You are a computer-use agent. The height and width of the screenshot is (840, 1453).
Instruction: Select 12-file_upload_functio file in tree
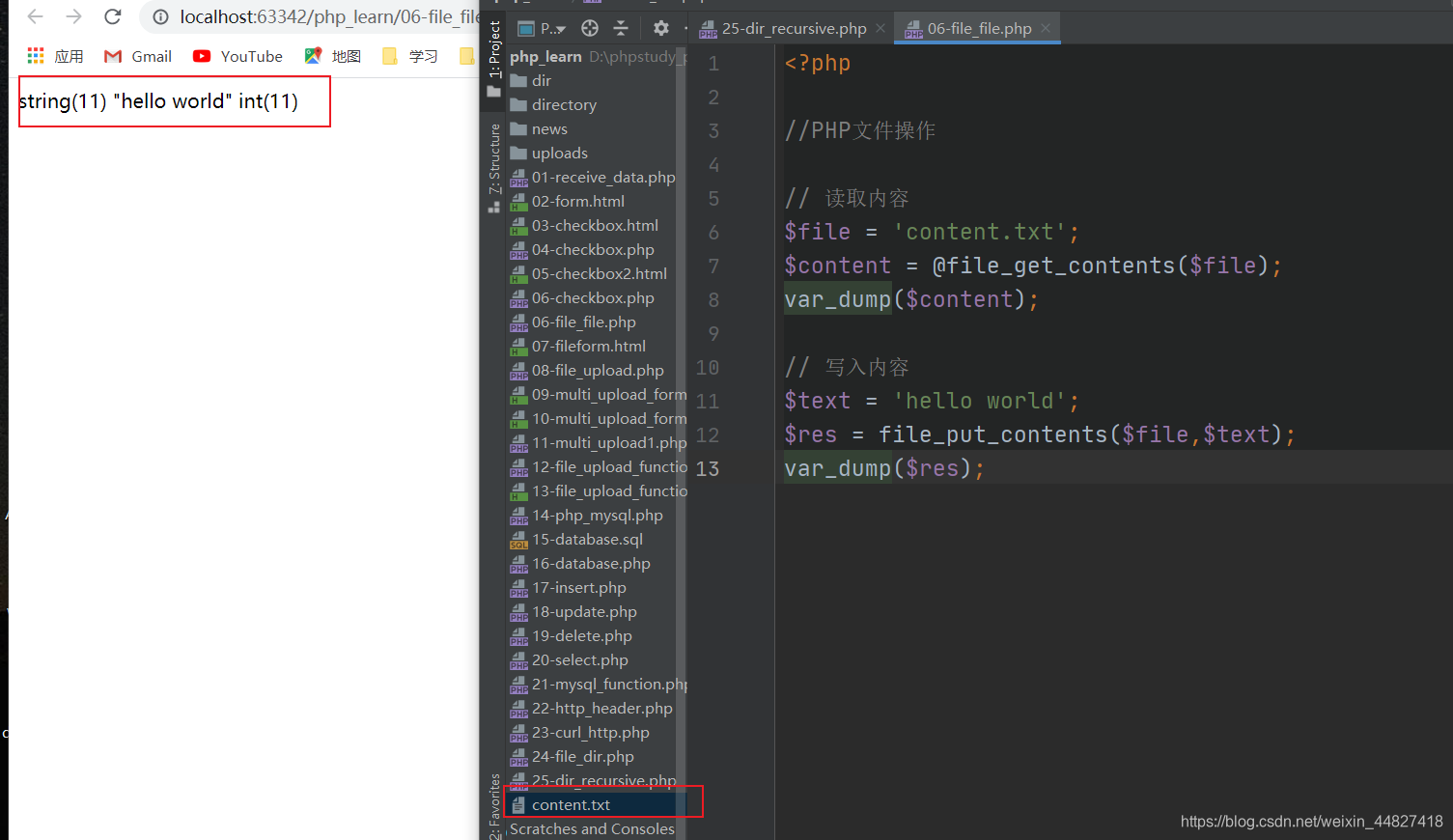(599, 466)
